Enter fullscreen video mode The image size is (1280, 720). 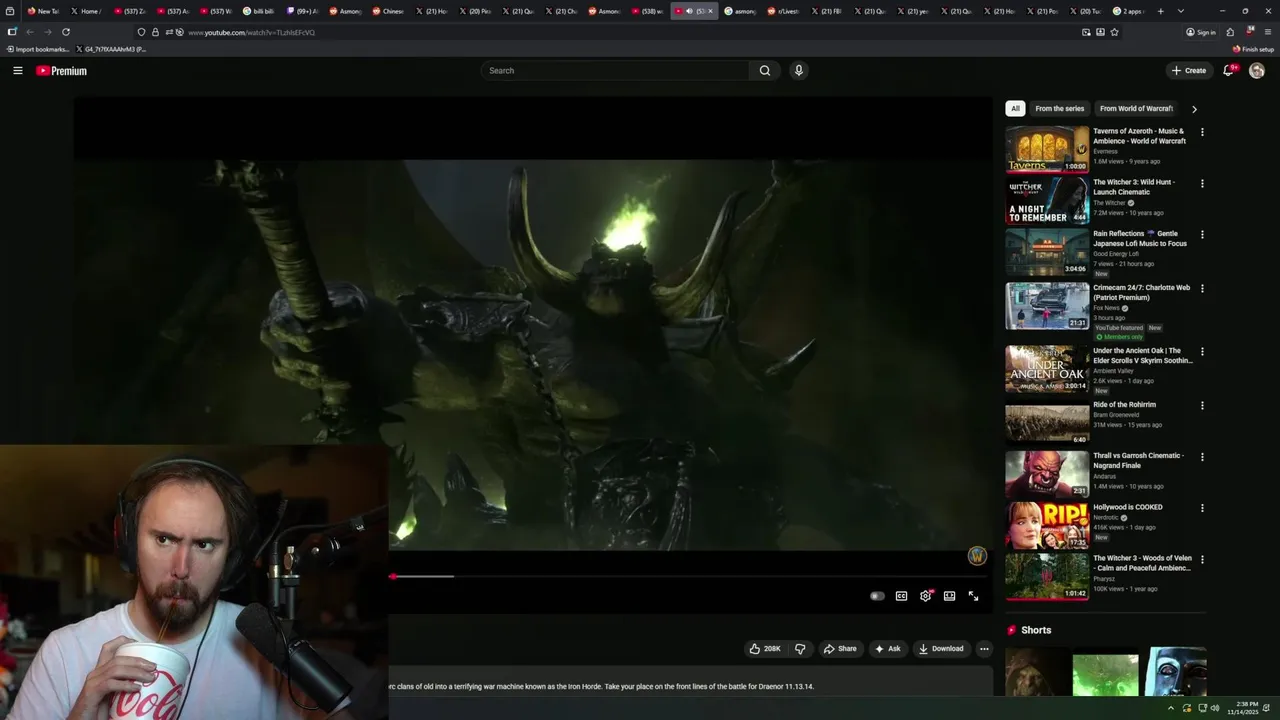point(973,596)
